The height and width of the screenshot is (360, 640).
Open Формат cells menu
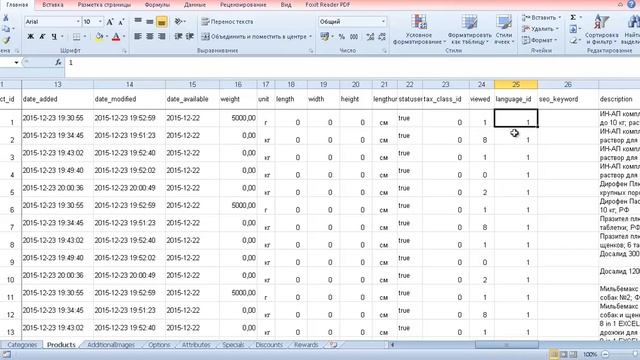pyautogui.click(x=539, y=40)
